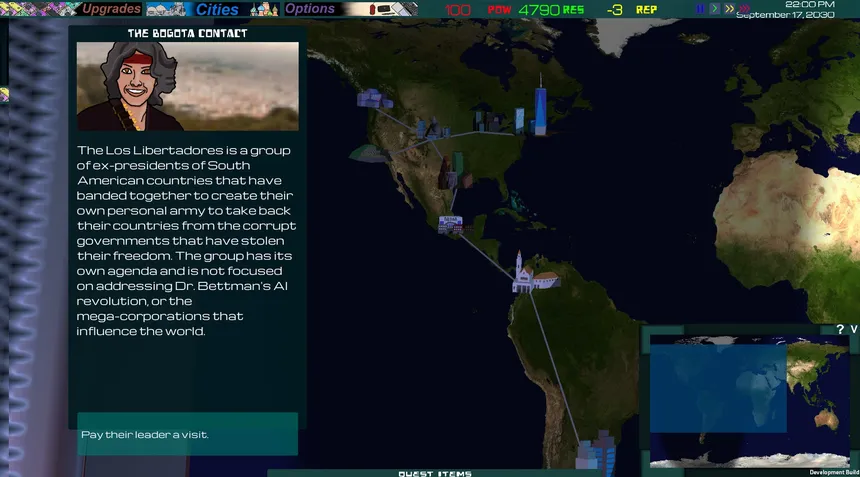
Task: Open the Options menu
Action: point(310,9)
